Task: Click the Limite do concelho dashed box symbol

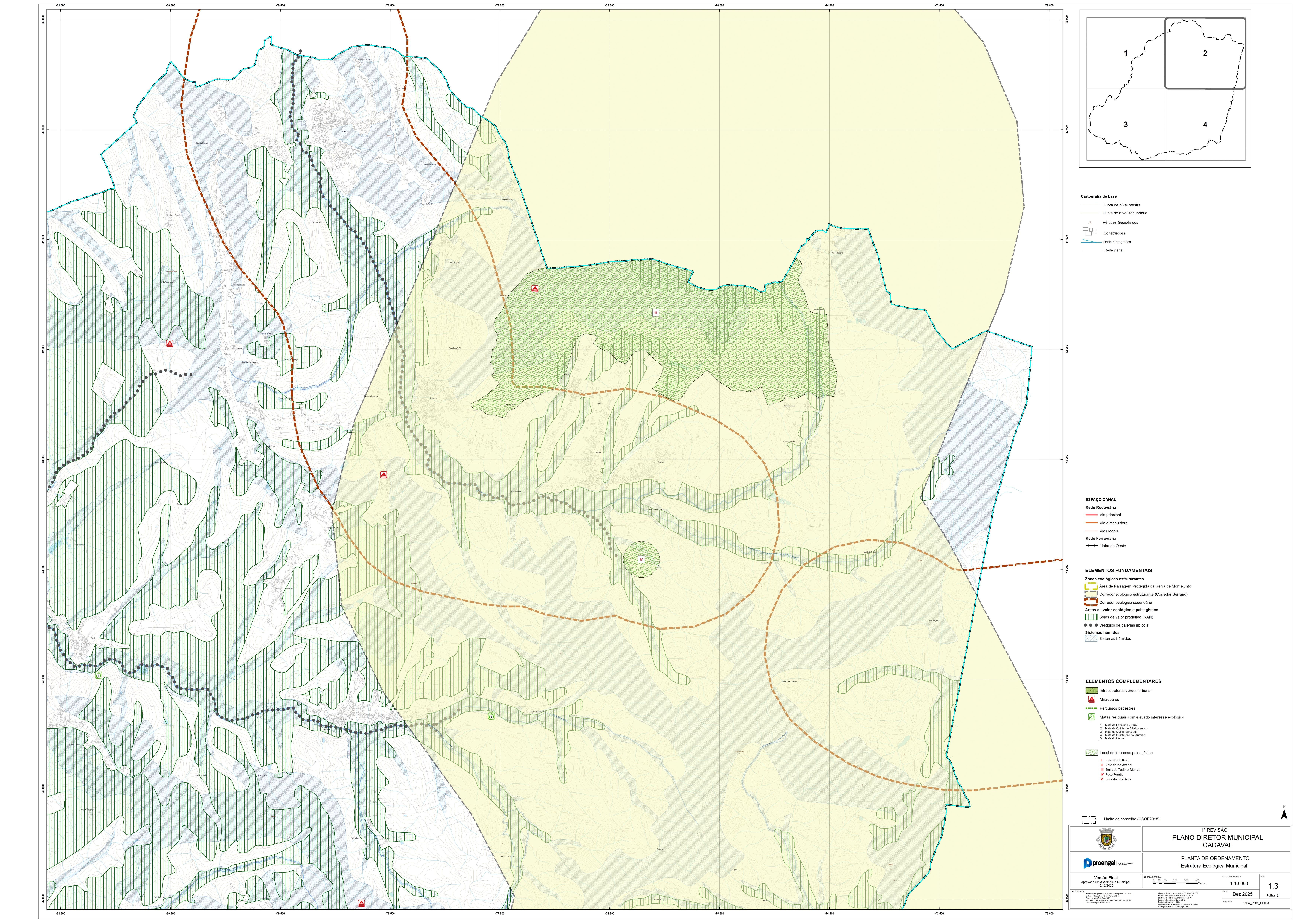Action: tap(1089, 820)
